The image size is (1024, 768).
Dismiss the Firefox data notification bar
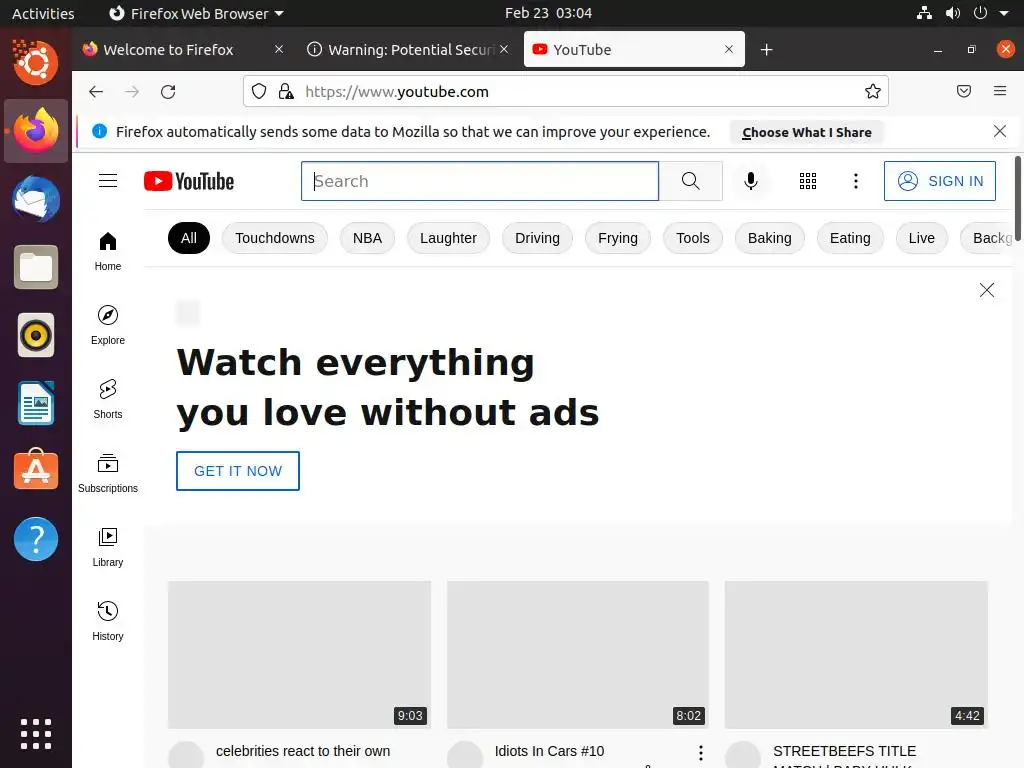click(999, 131)
